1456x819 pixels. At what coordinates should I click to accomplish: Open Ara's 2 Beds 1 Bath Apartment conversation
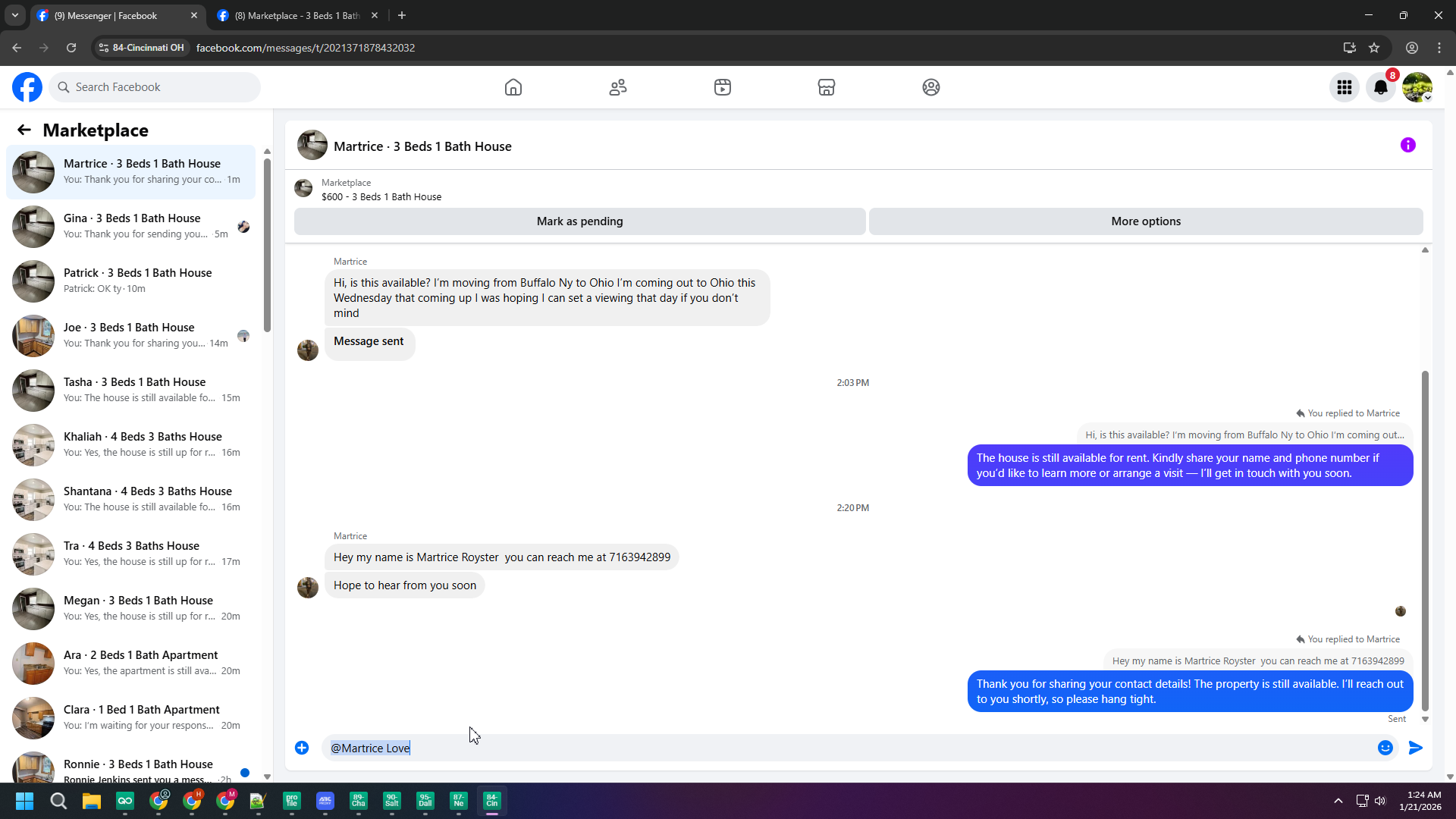pos(130,663)
